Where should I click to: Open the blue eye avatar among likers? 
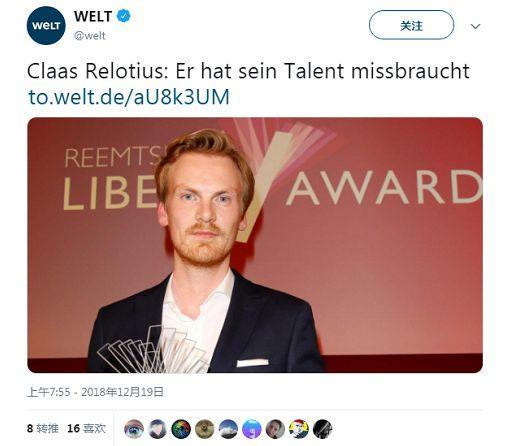click(x=134, y=429)
